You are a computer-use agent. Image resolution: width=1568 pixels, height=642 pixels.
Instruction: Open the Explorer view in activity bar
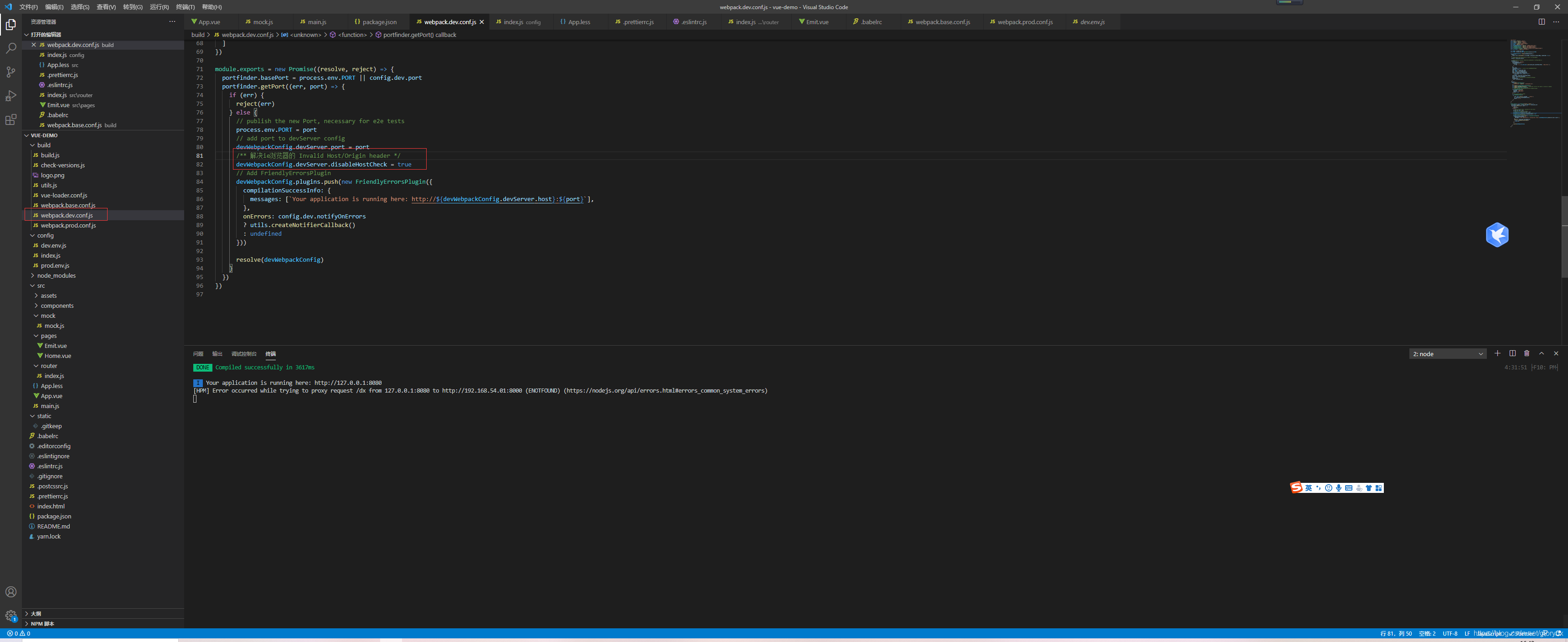click(11, 24)
